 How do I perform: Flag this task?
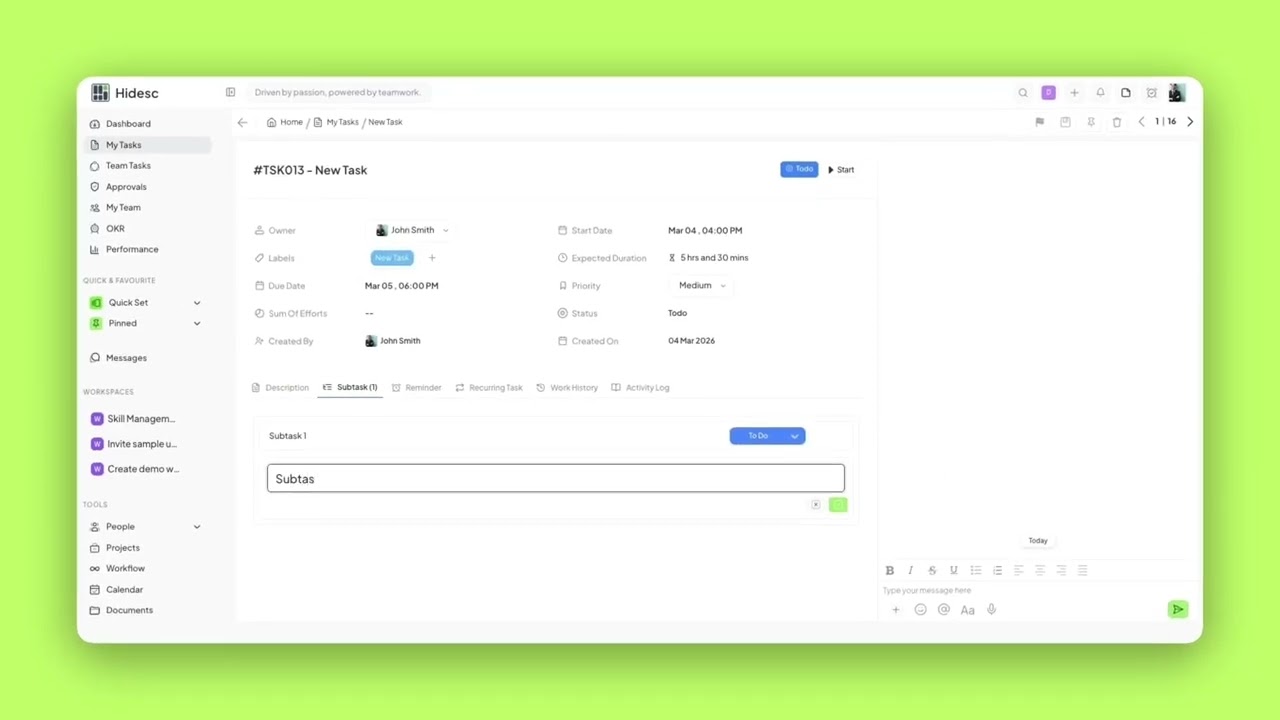(1039, 122)
